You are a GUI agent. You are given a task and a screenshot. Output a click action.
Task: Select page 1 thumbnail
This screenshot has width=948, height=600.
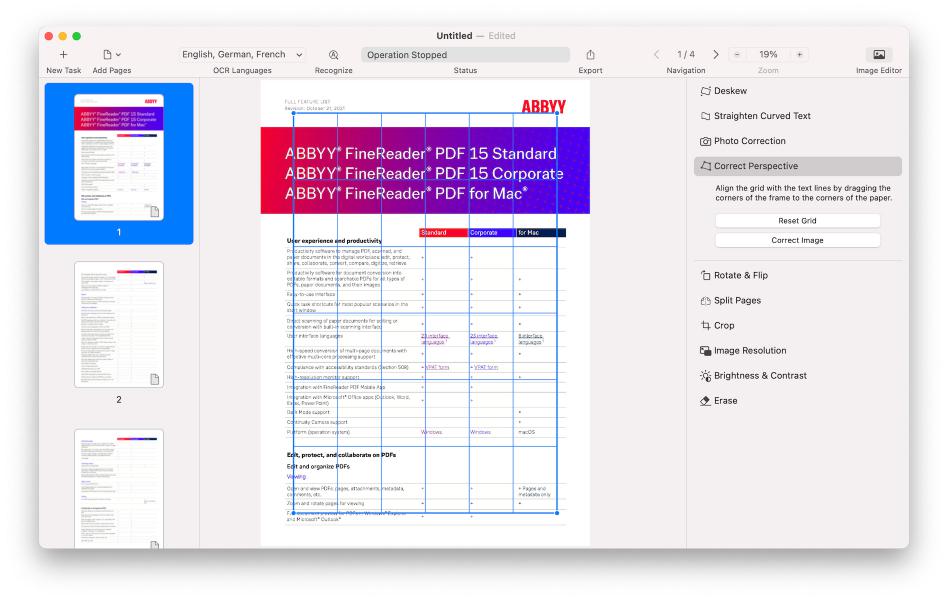[119, 157]
